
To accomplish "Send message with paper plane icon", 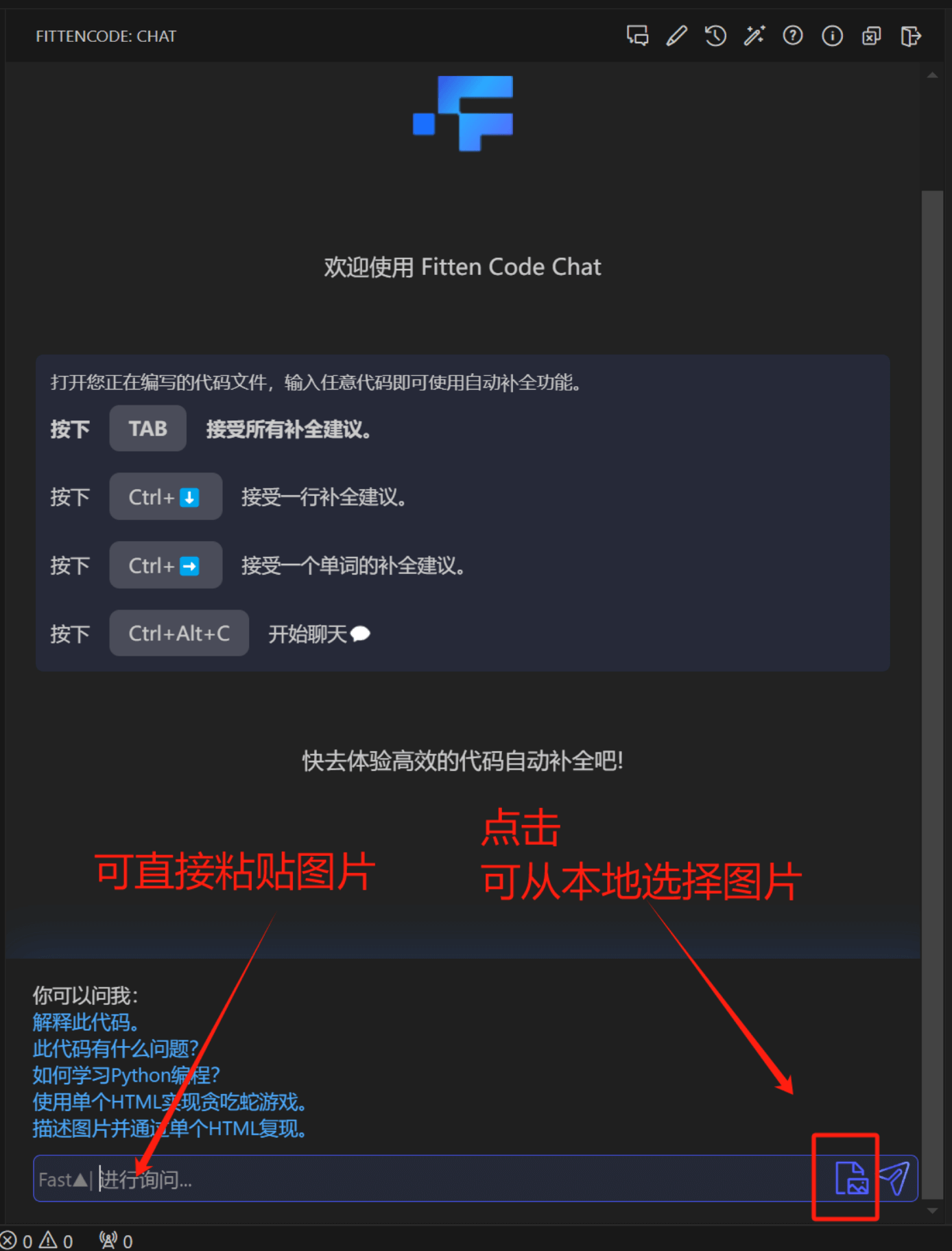I will (895, 1178).
